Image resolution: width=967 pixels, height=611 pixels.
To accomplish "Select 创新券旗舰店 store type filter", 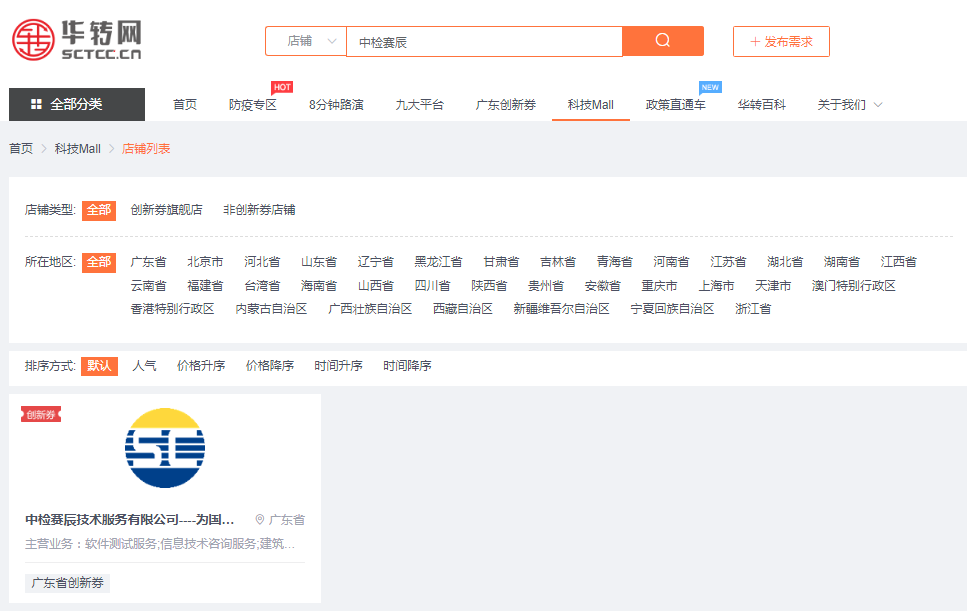I will click(166, 210).
